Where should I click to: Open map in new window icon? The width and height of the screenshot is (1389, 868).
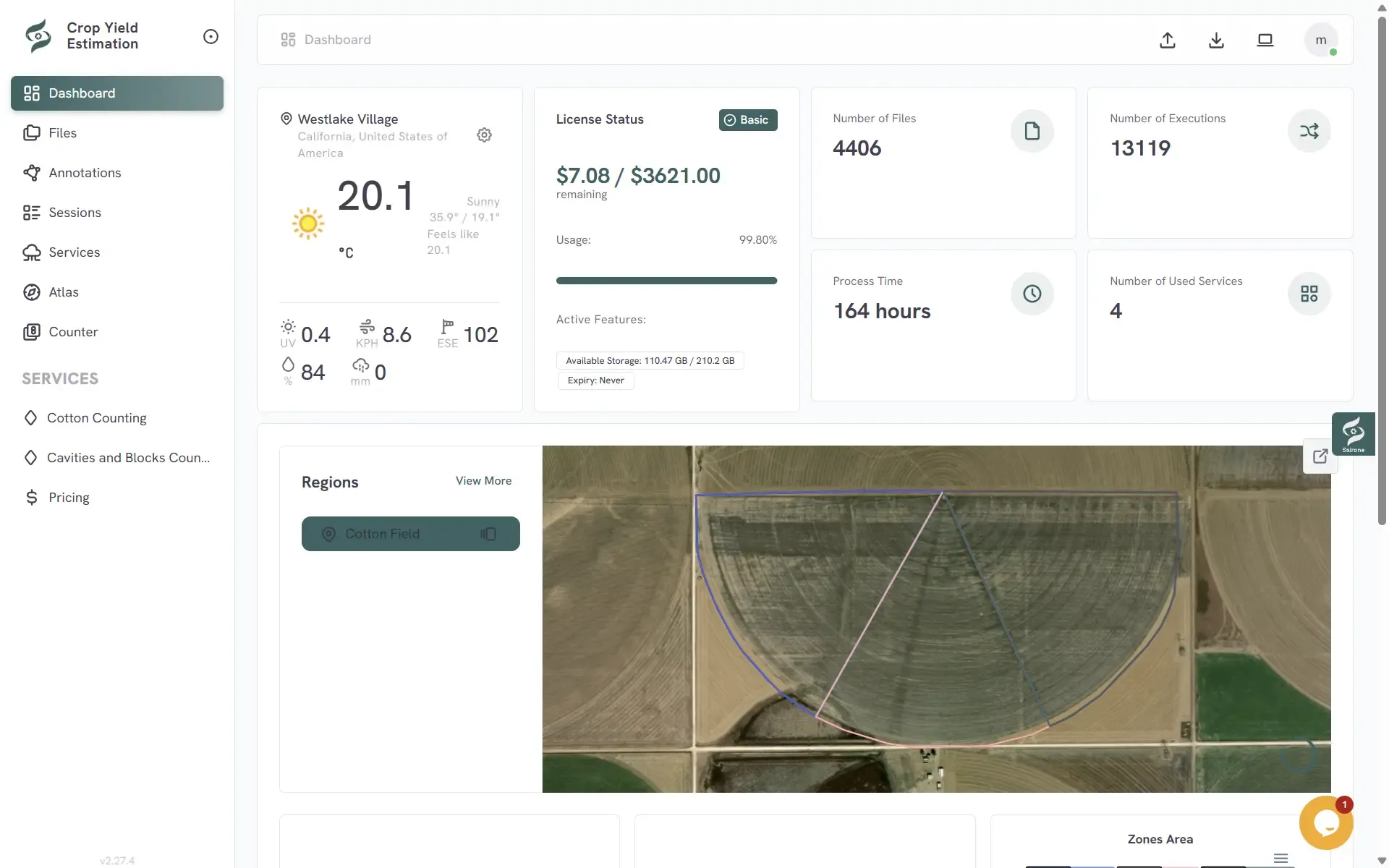1320,456
